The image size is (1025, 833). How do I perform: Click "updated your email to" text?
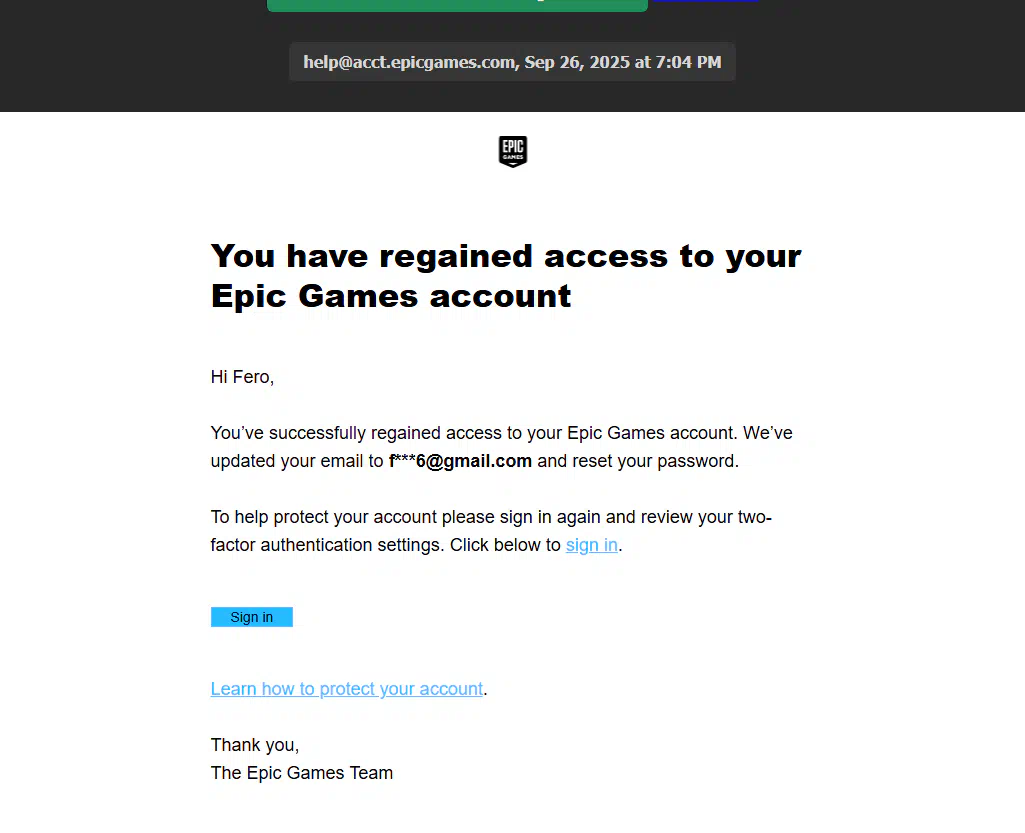pos(297,461)
